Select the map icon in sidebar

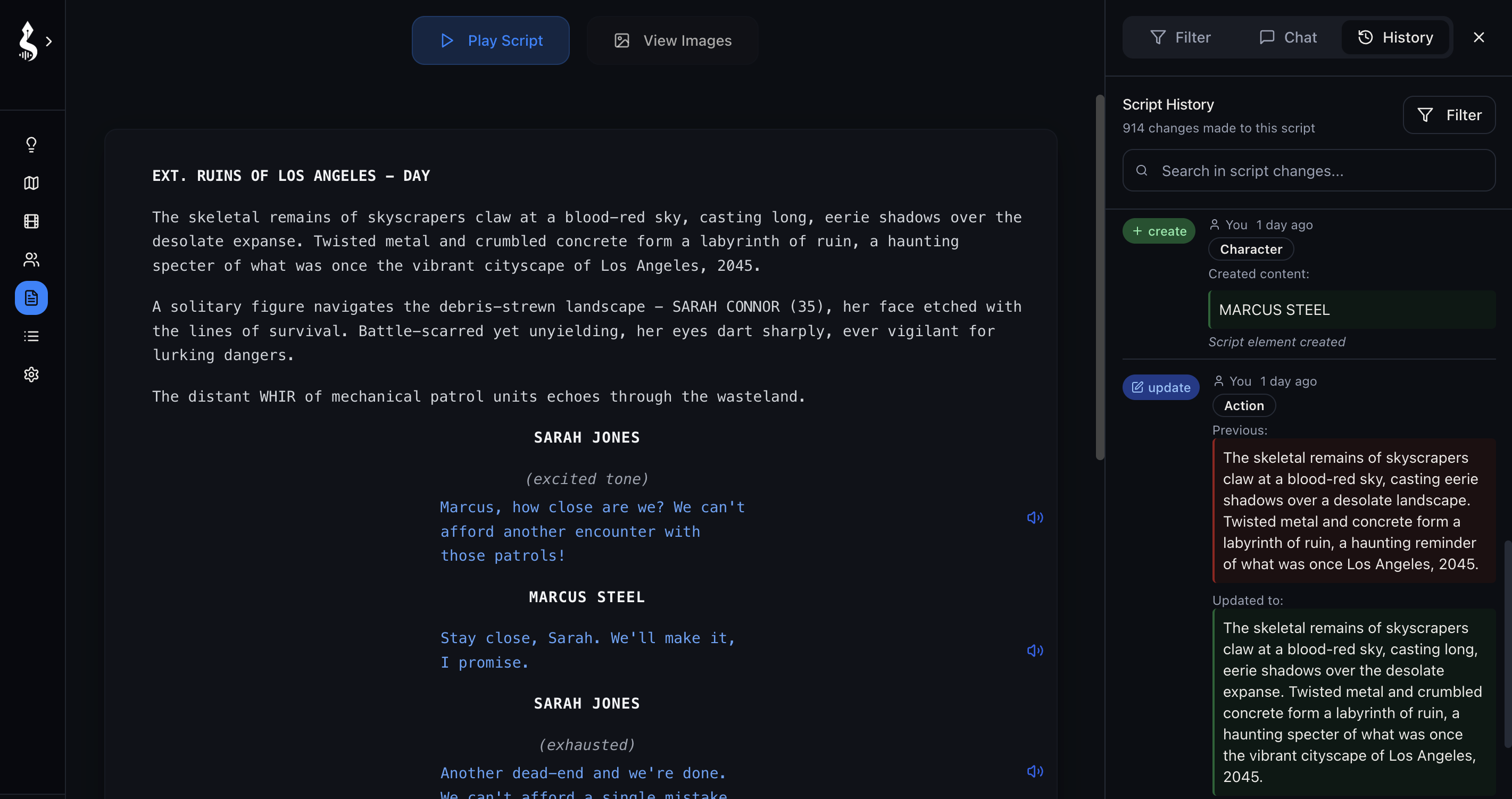[x=30, y=182]
